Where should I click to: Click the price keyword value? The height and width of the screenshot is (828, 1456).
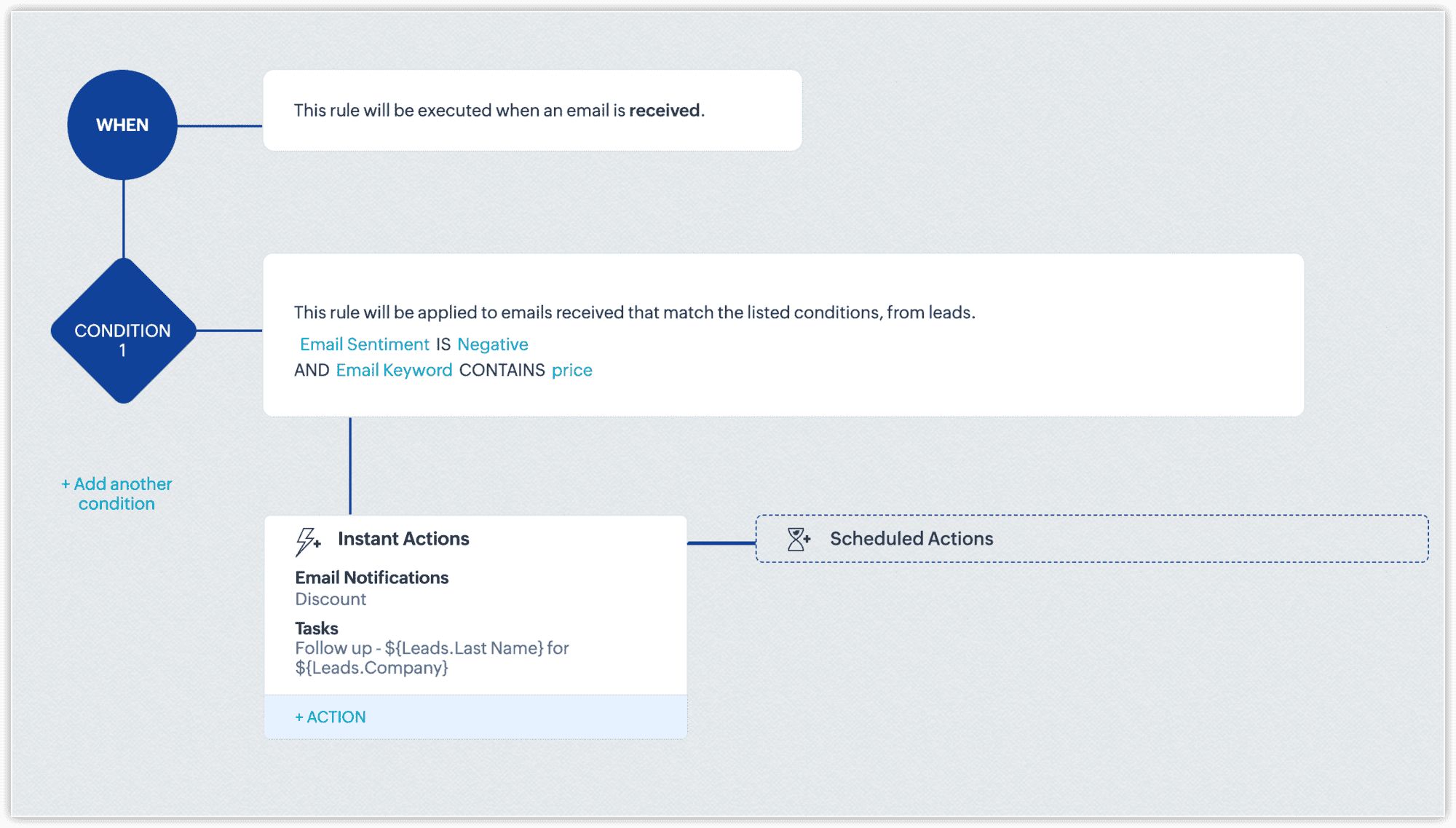[x=571, y=371]
